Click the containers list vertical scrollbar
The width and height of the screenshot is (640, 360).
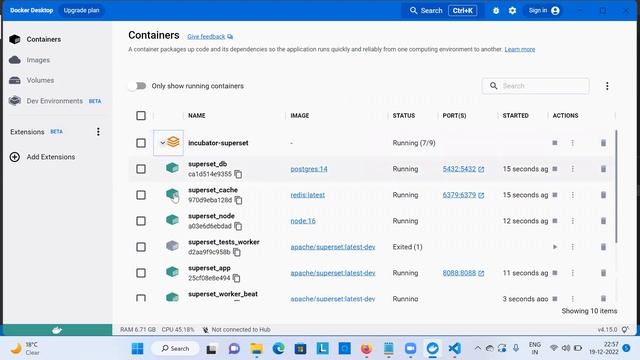[616, 186]
